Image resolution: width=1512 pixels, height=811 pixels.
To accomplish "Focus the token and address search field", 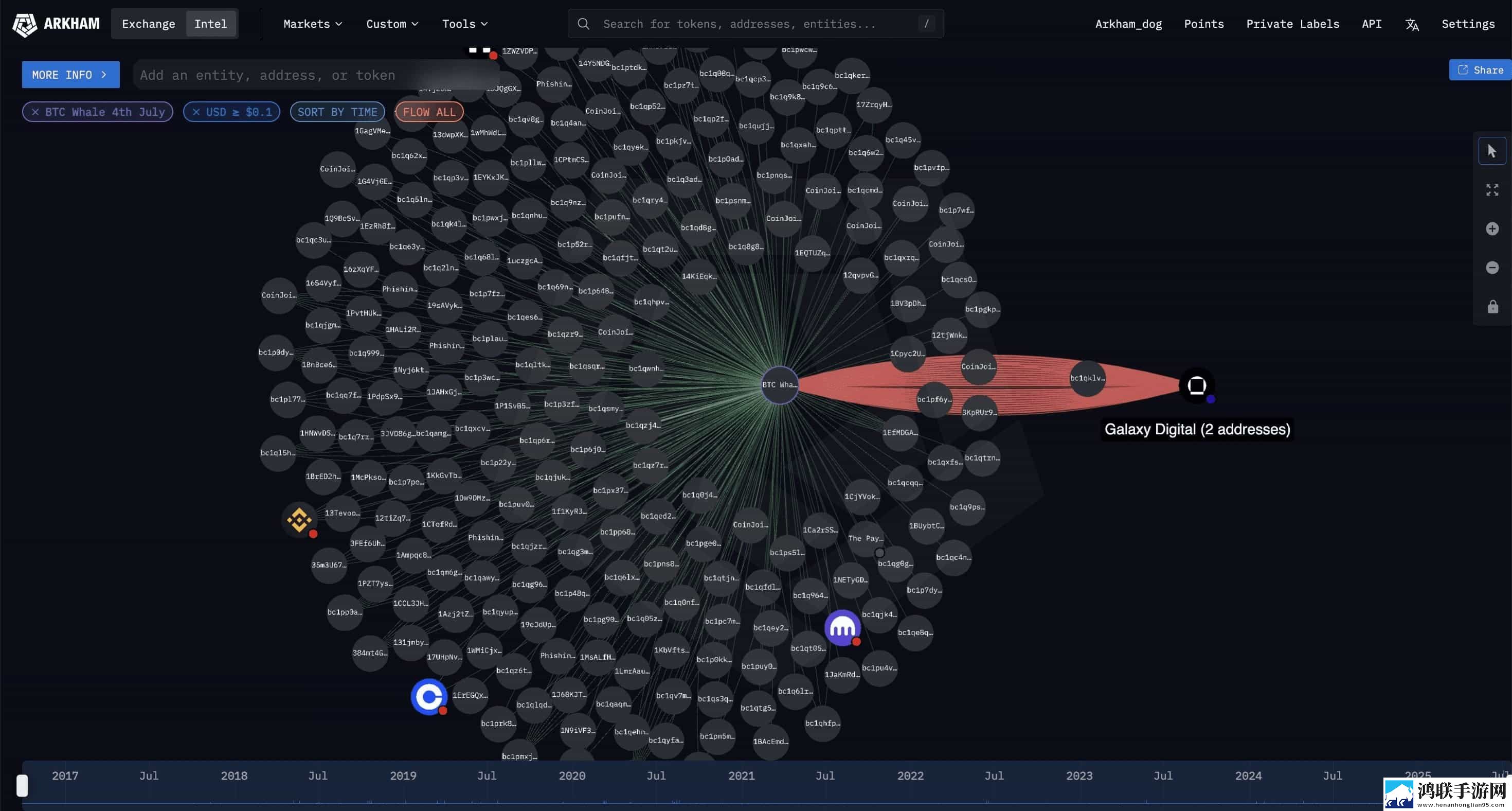I will [755, 24].
